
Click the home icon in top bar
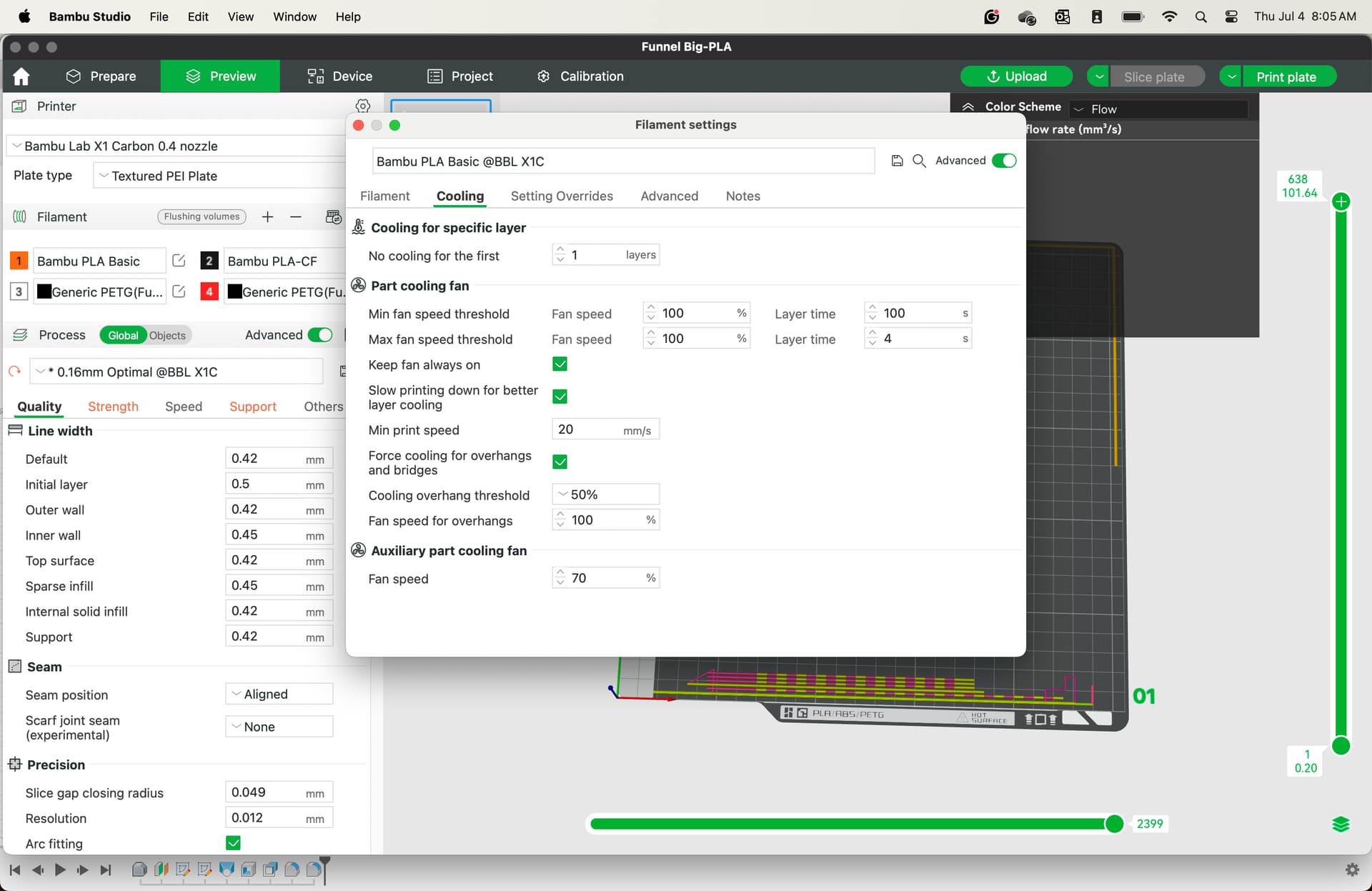(21, 76)
